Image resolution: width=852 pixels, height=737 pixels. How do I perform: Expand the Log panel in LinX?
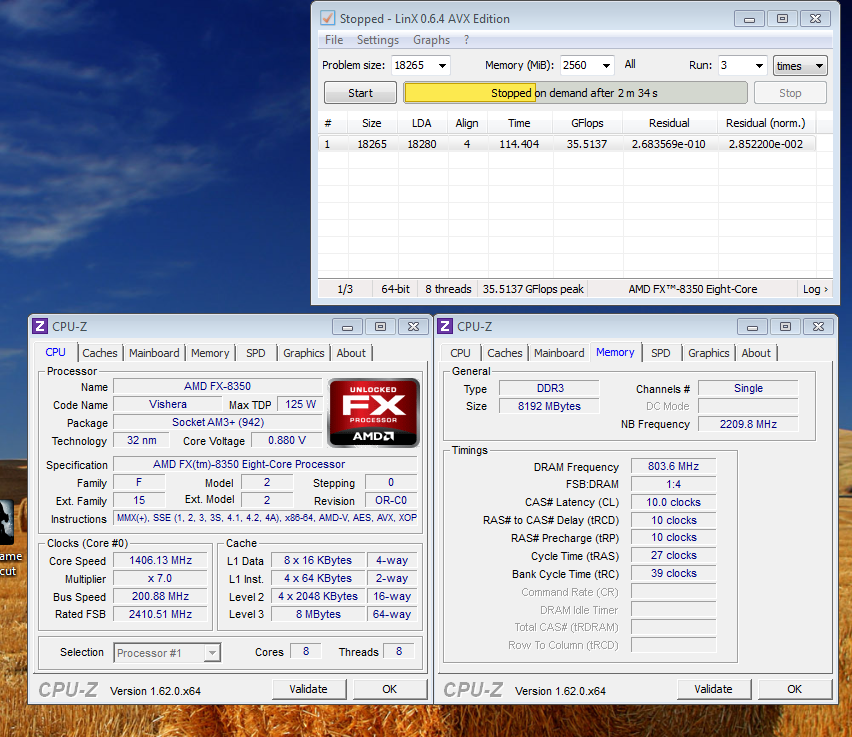click(x=816, y=289)
